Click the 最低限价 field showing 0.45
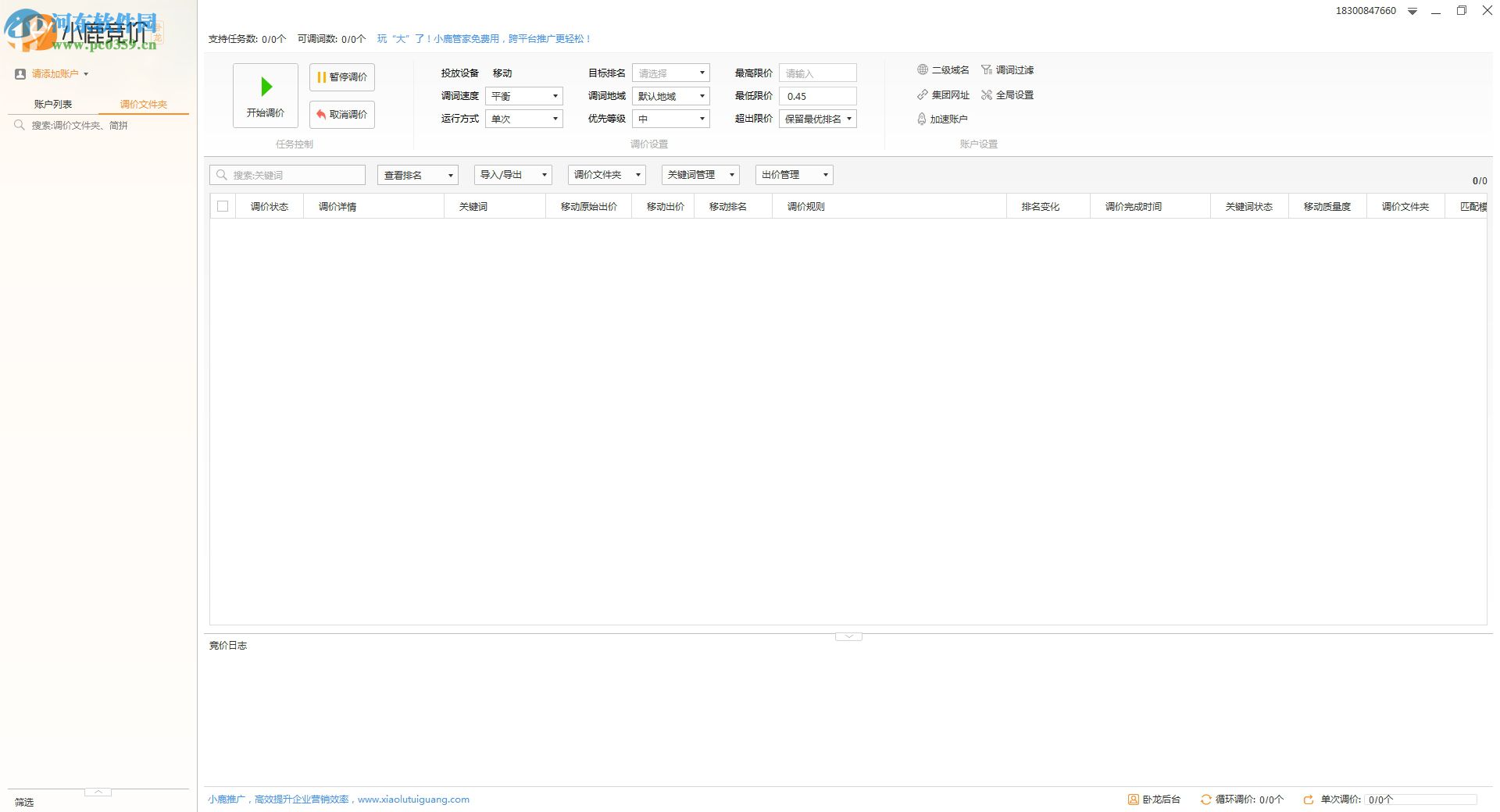This screenshot has height=812, width=1500. (818, 96)
